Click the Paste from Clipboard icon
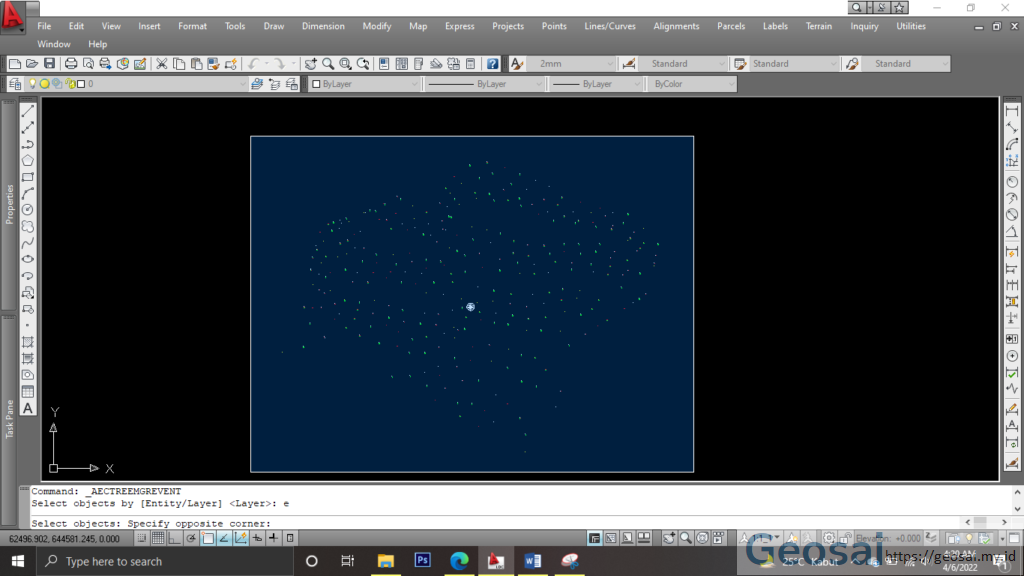The image size is (1024, 576). pos(195,63)
